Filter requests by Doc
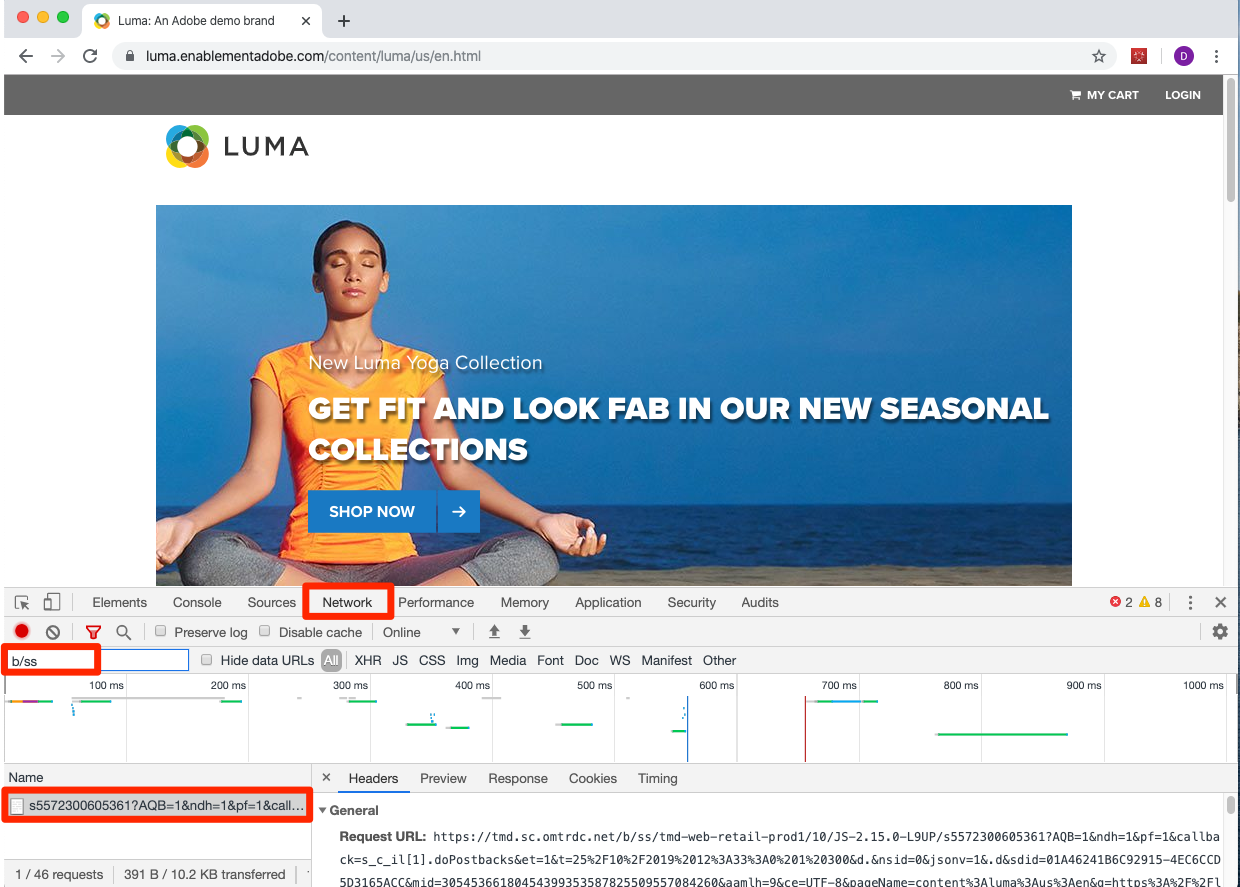 [x=587, y=660]
